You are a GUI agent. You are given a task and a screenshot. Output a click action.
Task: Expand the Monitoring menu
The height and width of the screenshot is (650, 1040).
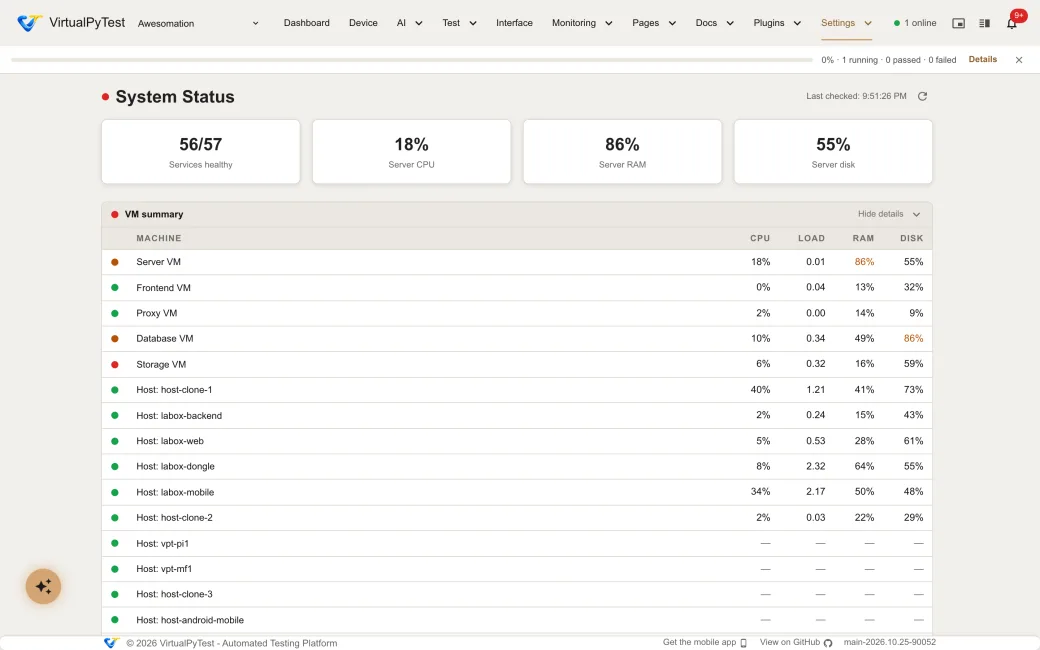582,23
